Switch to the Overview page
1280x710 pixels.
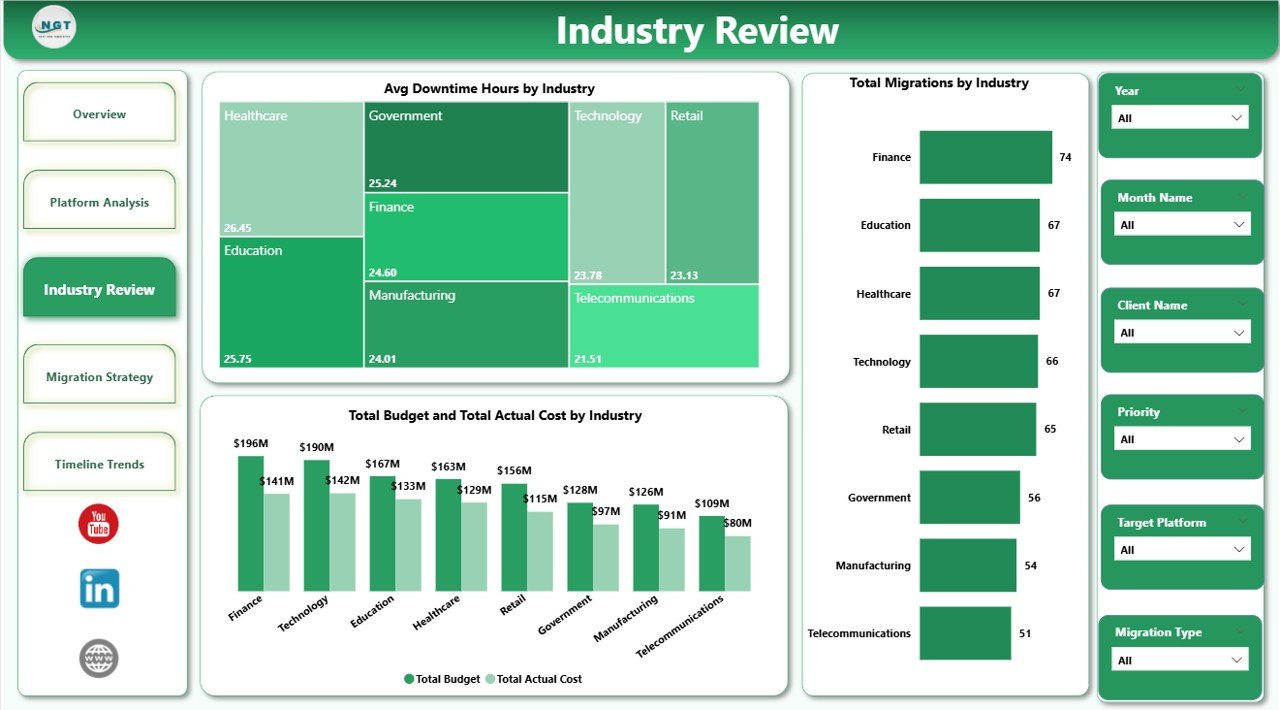click(98, 113)
